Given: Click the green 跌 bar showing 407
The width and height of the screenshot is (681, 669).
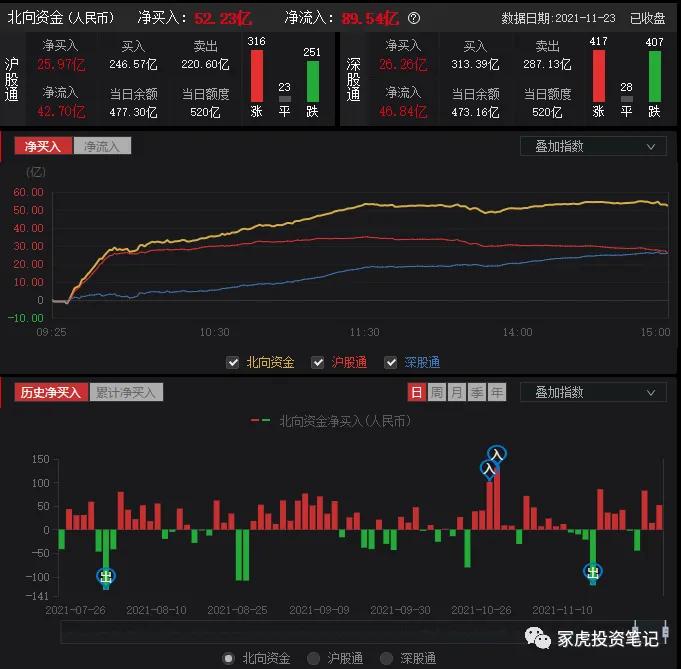Looking at the screenshot, I should pos(655,76).
